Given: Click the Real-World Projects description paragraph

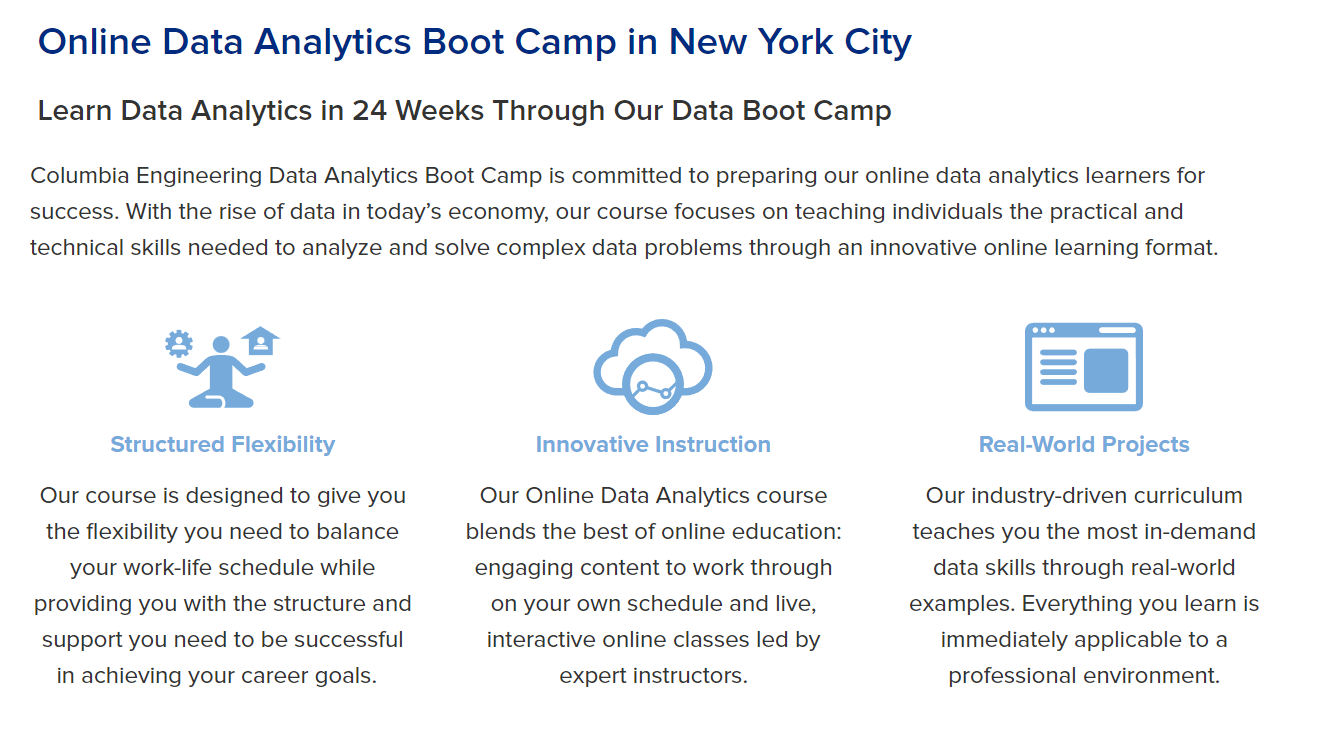Looking at the screenshot, I should click(x=1084, y=585).
